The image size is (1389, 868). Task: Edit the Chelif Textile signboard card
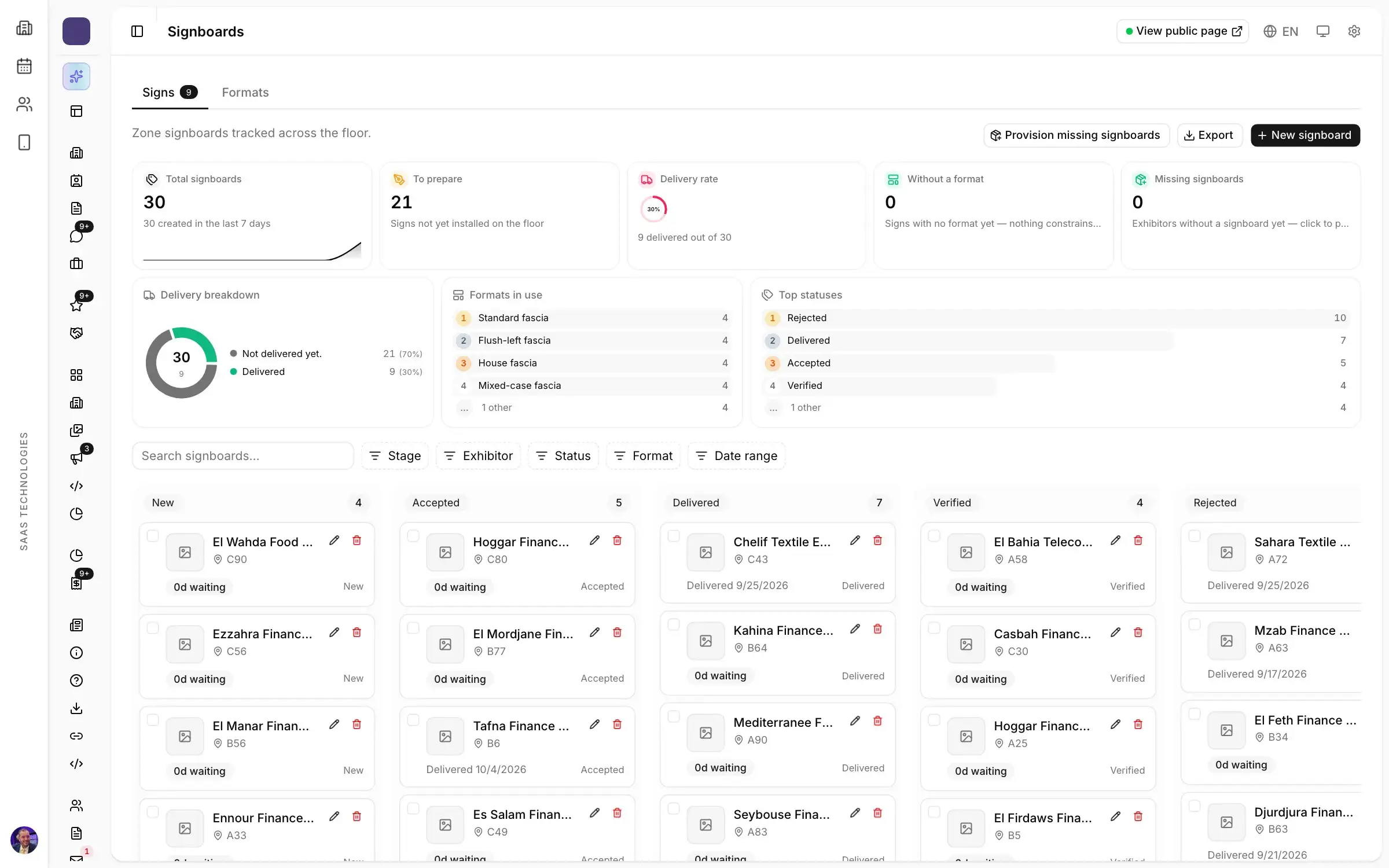855,540
